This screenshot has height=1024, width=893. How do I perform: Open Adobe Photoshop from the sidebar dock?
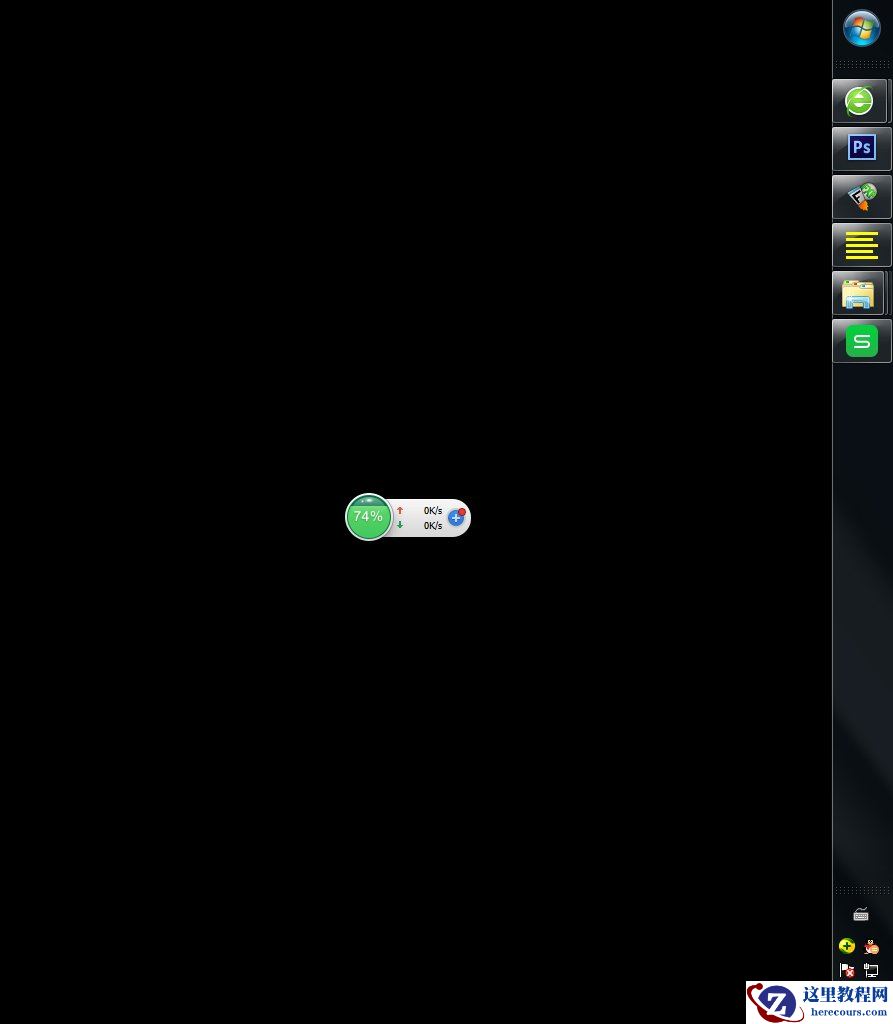coord(860,147)
